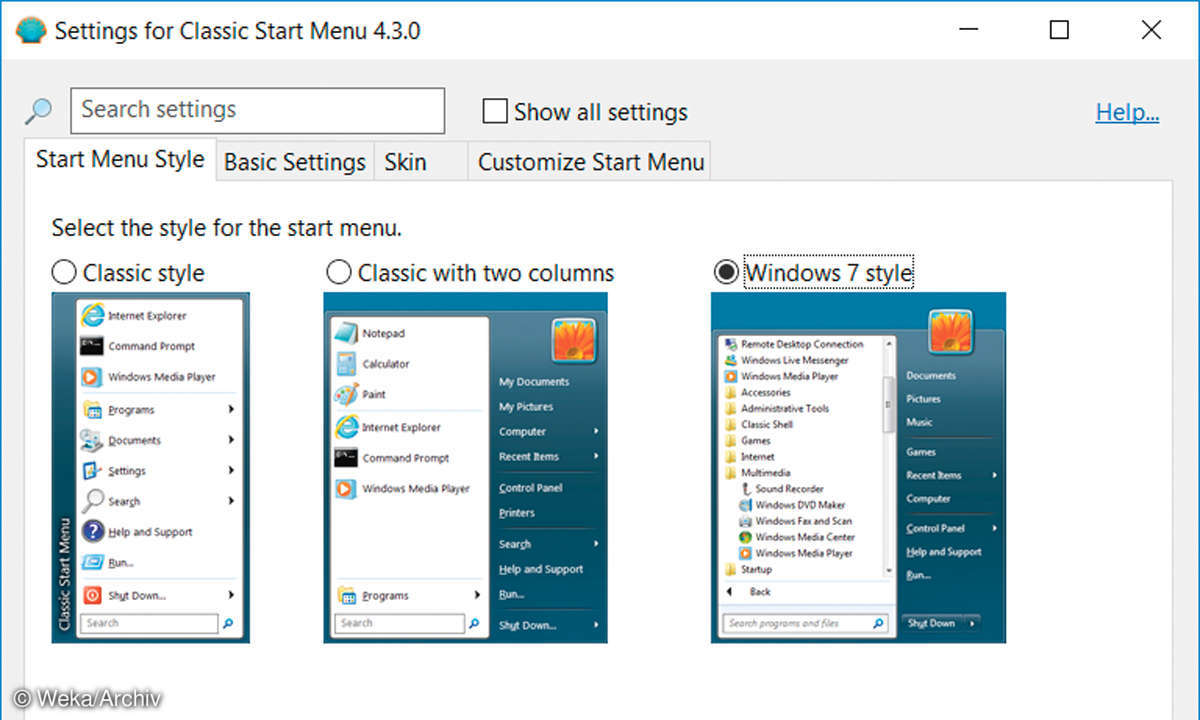Click the 'Select the style for the start menu.' label
Screen dimensions: 1200x720
tap(227, 228)
